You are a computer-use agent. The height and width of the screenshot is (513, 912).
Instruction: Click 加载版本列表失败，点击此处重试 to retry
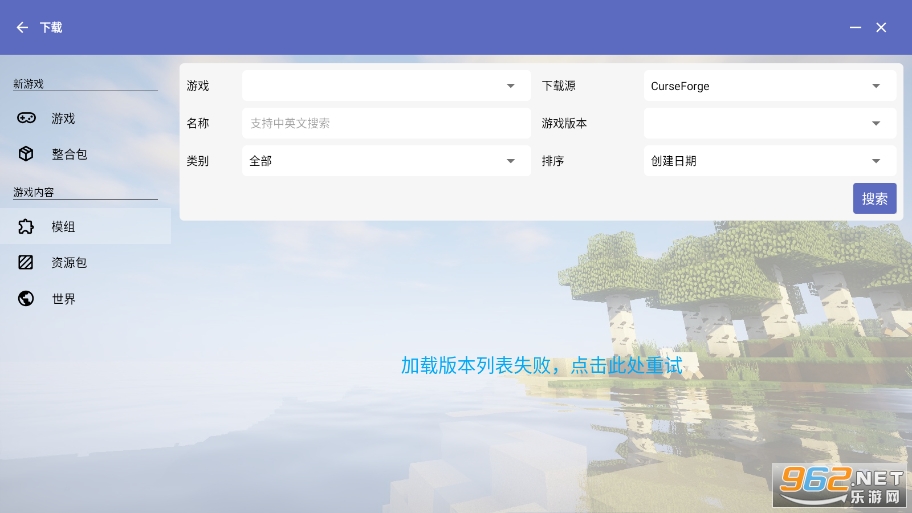point(541,366)
